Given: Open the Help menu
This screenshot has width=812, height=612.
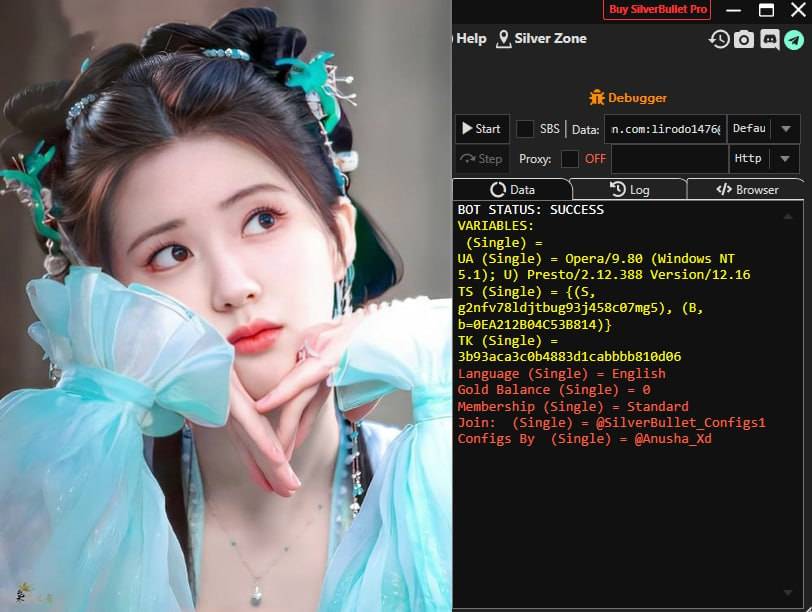Looking at the screenshot, I should 471,38.
